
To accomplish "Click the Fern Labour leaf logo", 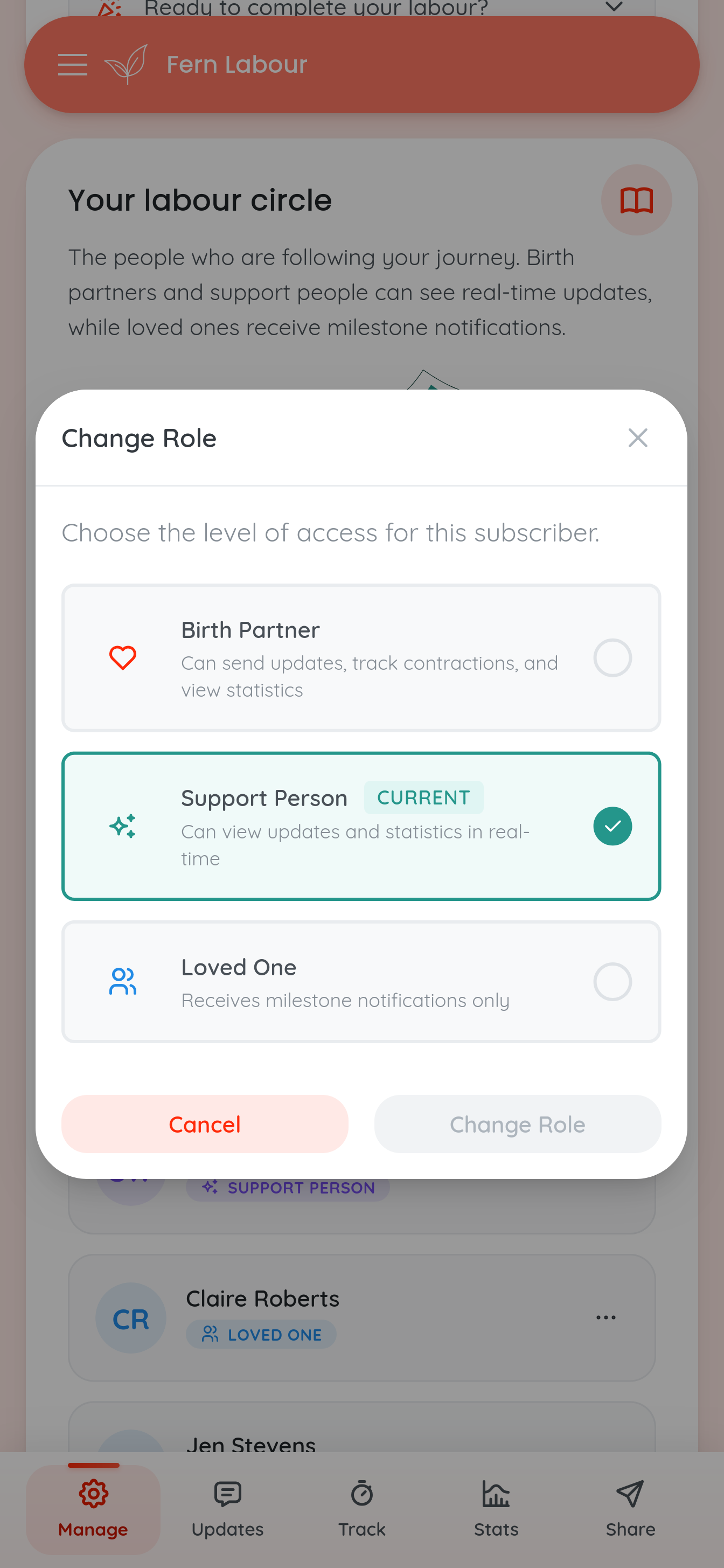I will 125,64.
